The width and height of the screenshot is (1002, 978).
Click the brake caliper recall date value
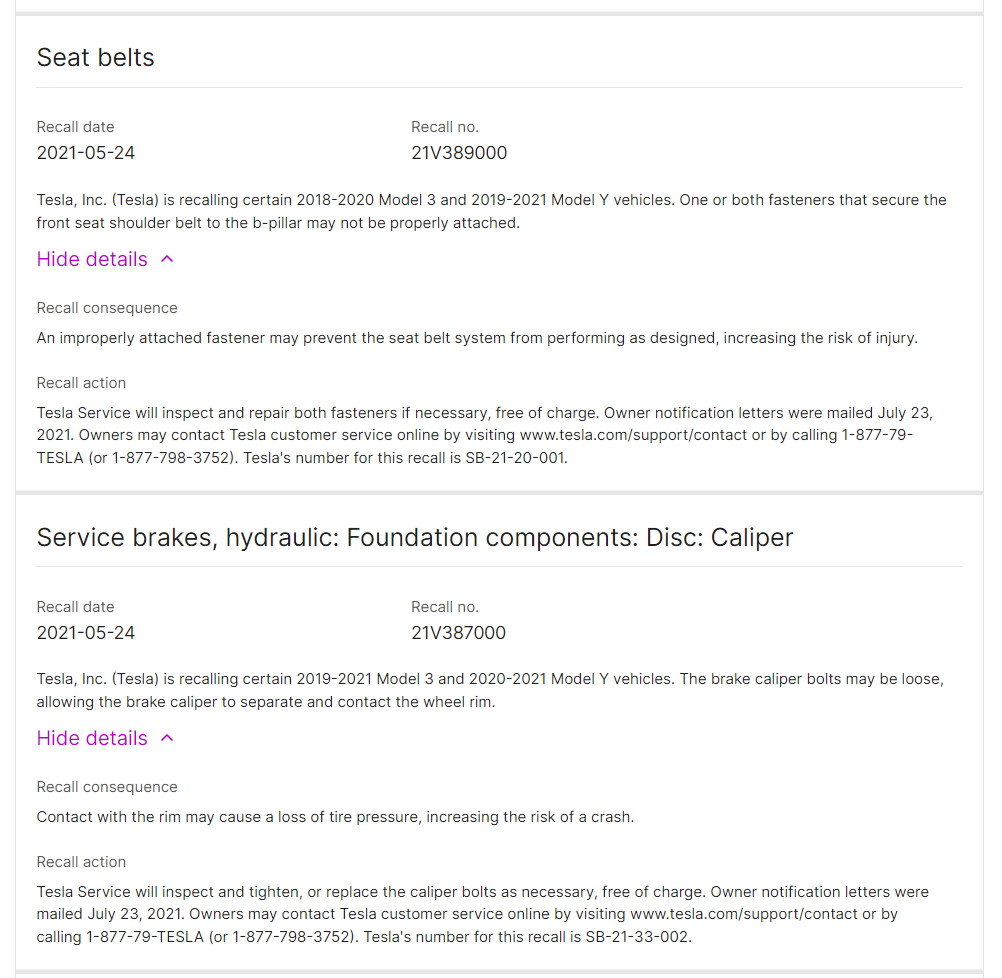point(86,633)
